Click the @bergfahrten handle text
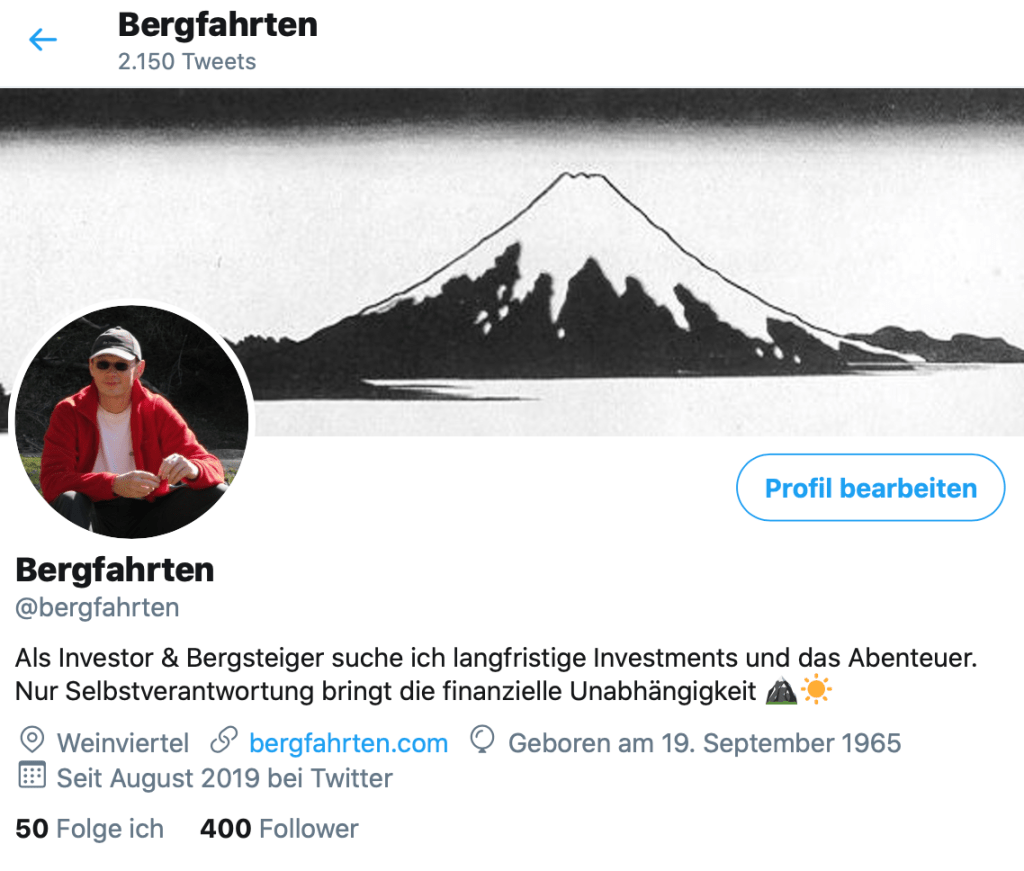 tap(97, 607)
